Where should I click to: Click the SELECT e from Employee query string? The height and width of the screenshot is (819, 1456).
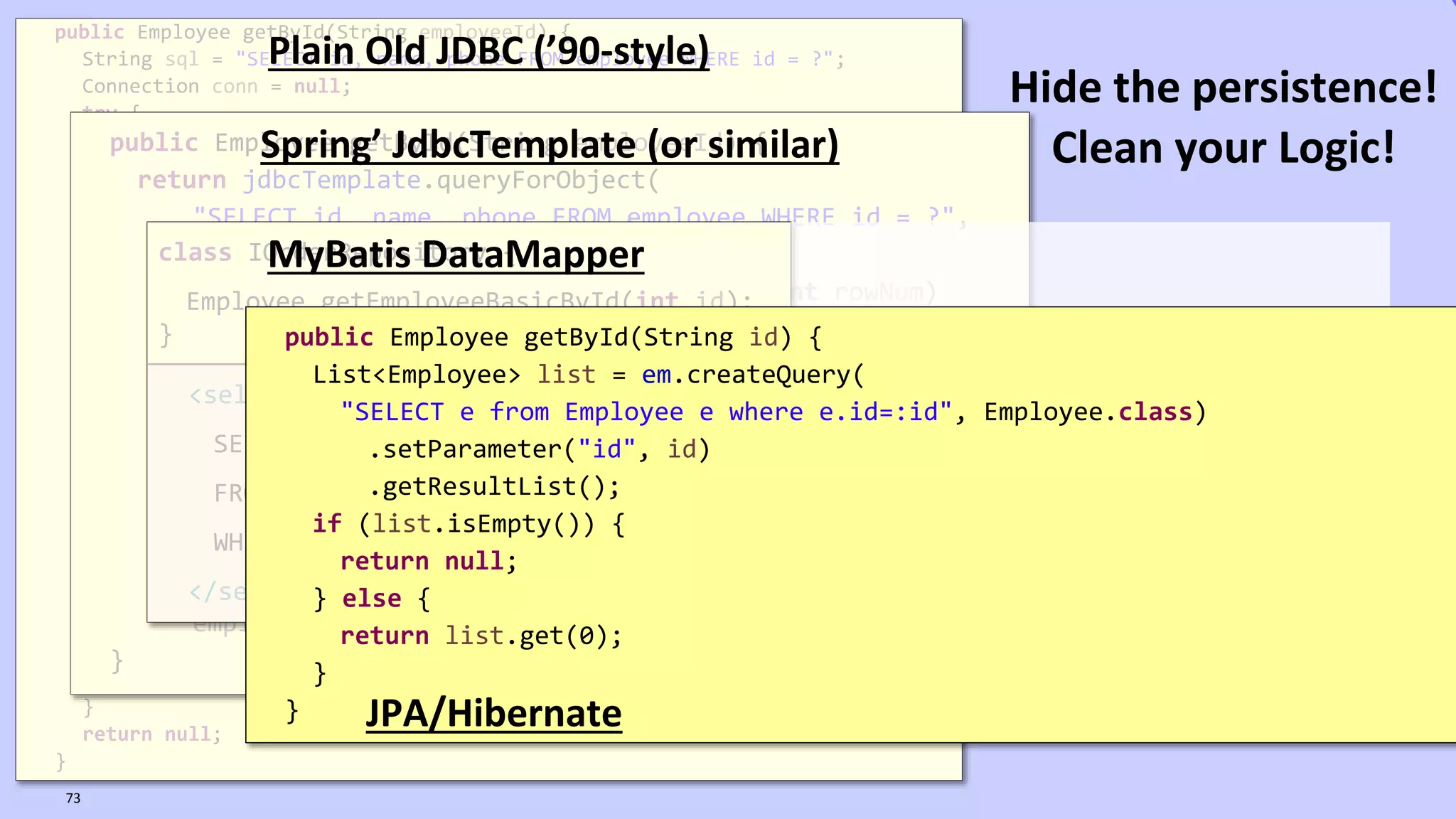tap(646, 412)
